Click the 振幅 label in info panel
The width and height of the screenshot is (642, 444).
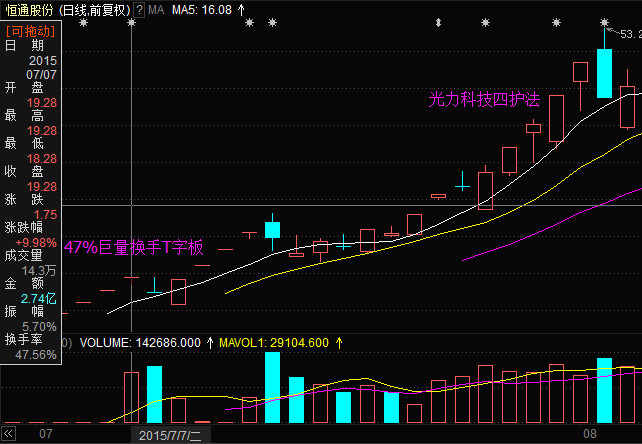click(24, 311)
